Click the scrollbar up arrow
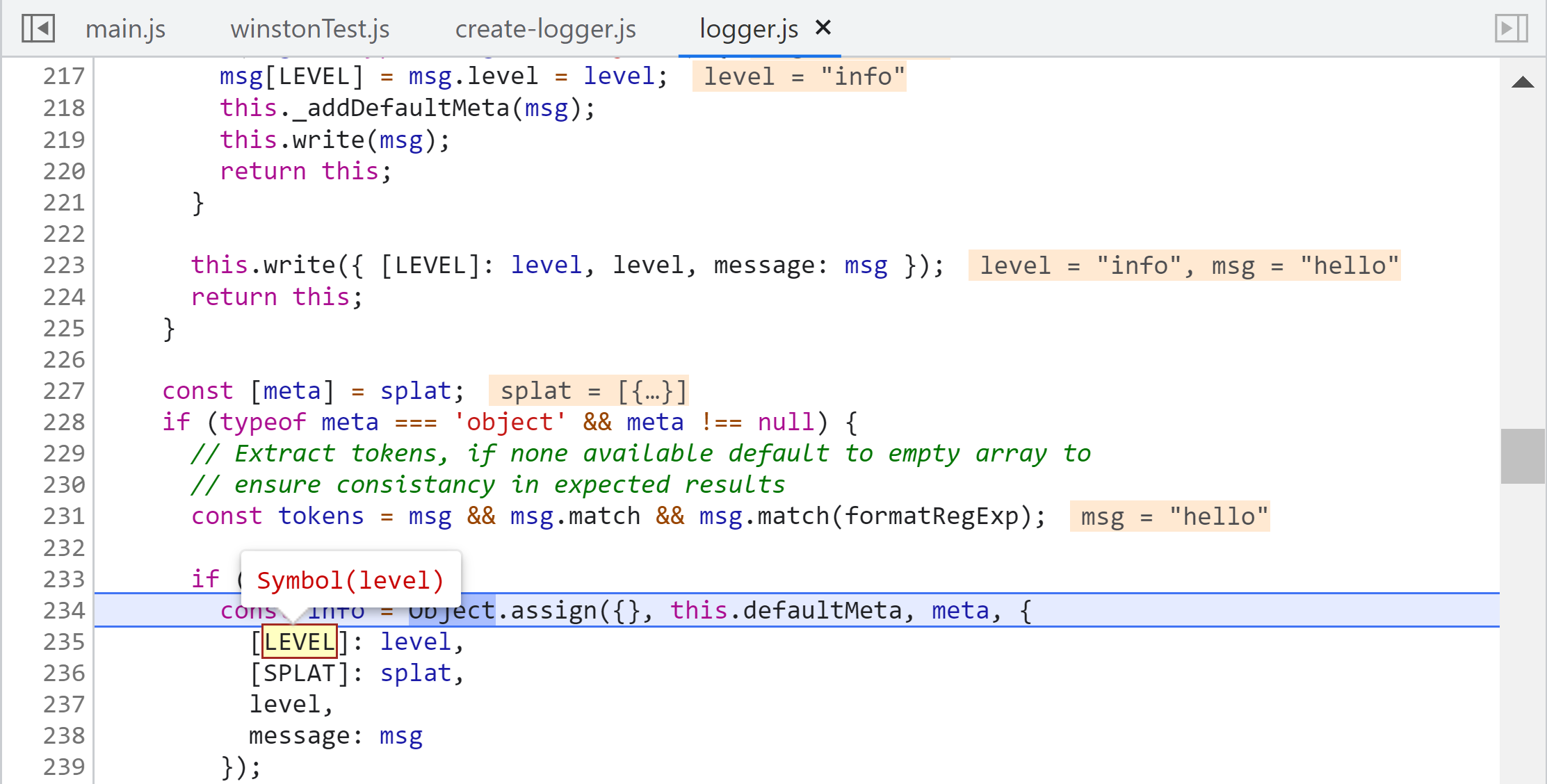The width and height of the screenshot is (1547, 784). point(1522,82)
